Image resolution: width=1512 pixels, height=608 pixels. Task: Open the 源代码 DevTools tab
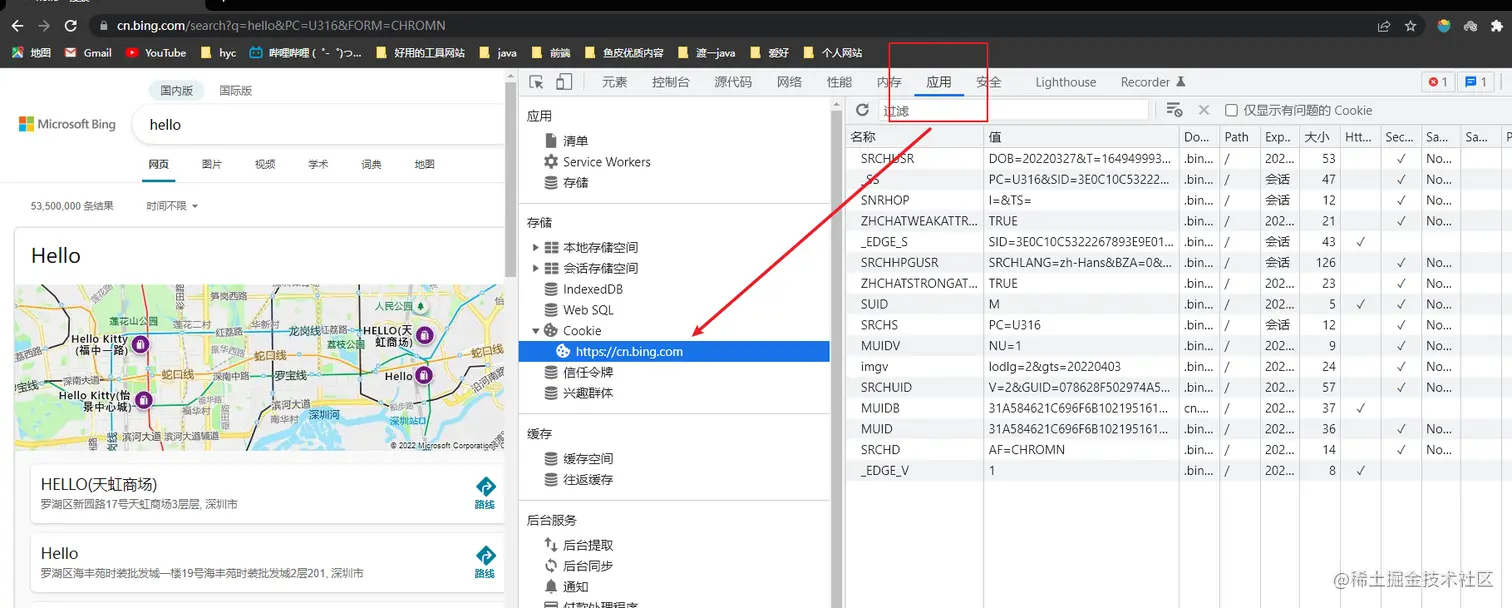coord(733,82)
